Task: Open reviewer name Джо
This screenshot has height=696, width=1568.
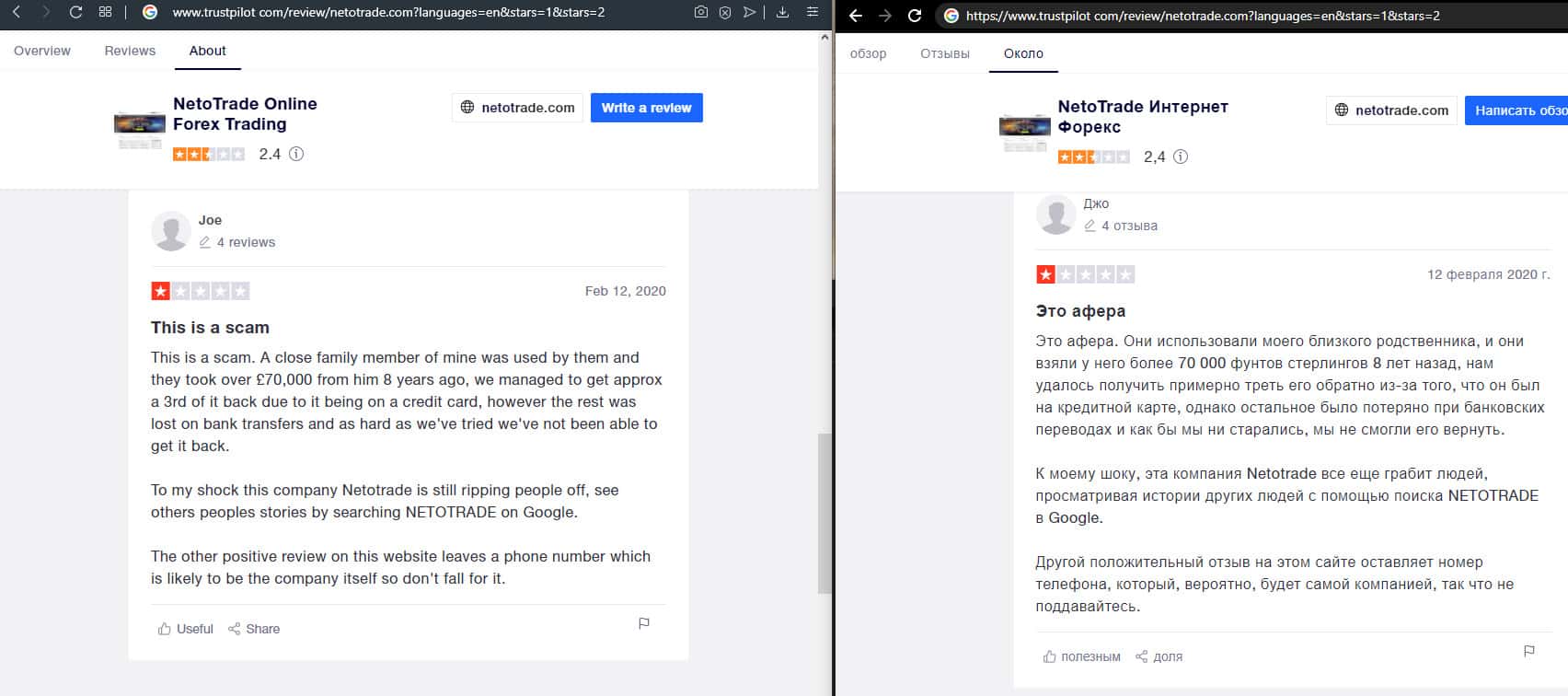Action: tap(1096, 203)
